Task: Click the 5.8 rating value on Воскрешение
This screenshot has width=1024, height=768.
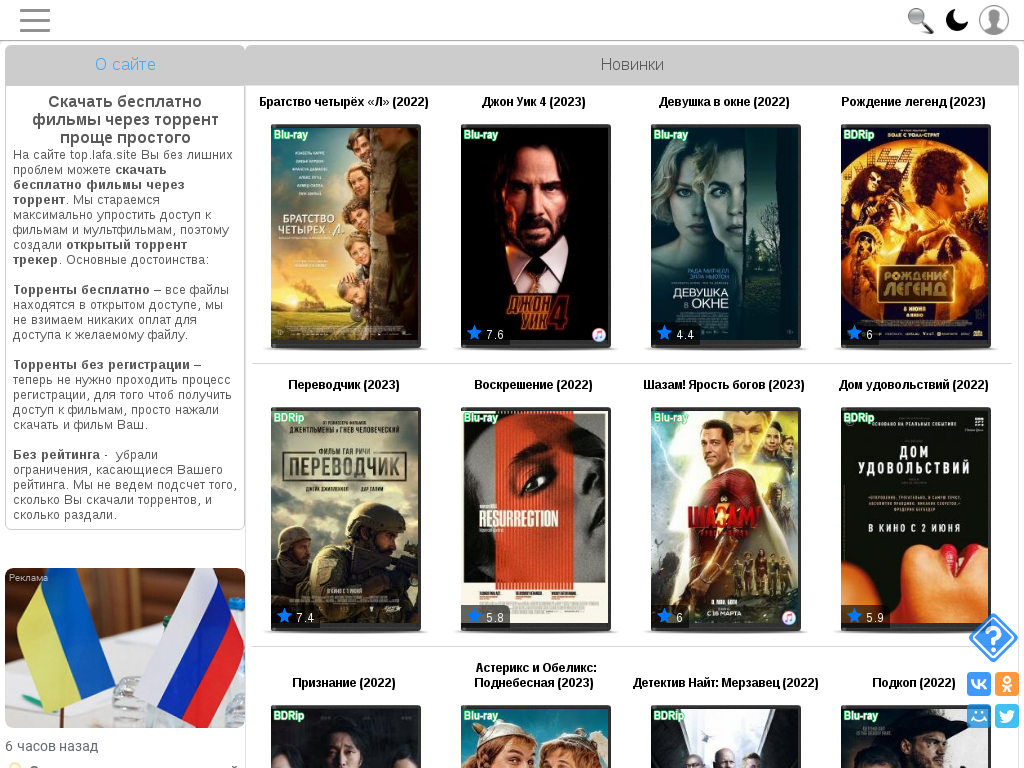Action: pos(495,618)
